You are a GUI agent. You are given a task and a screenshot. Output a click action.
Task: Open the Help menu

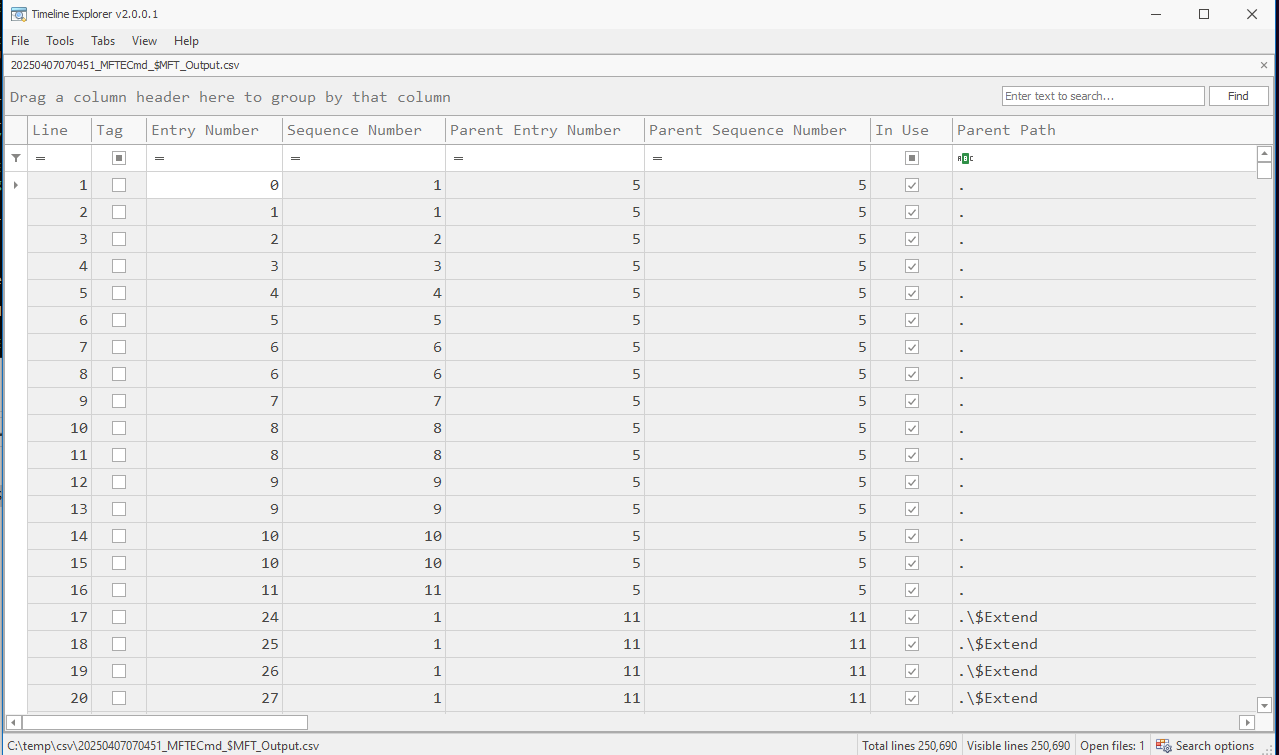tap(186, 41)
